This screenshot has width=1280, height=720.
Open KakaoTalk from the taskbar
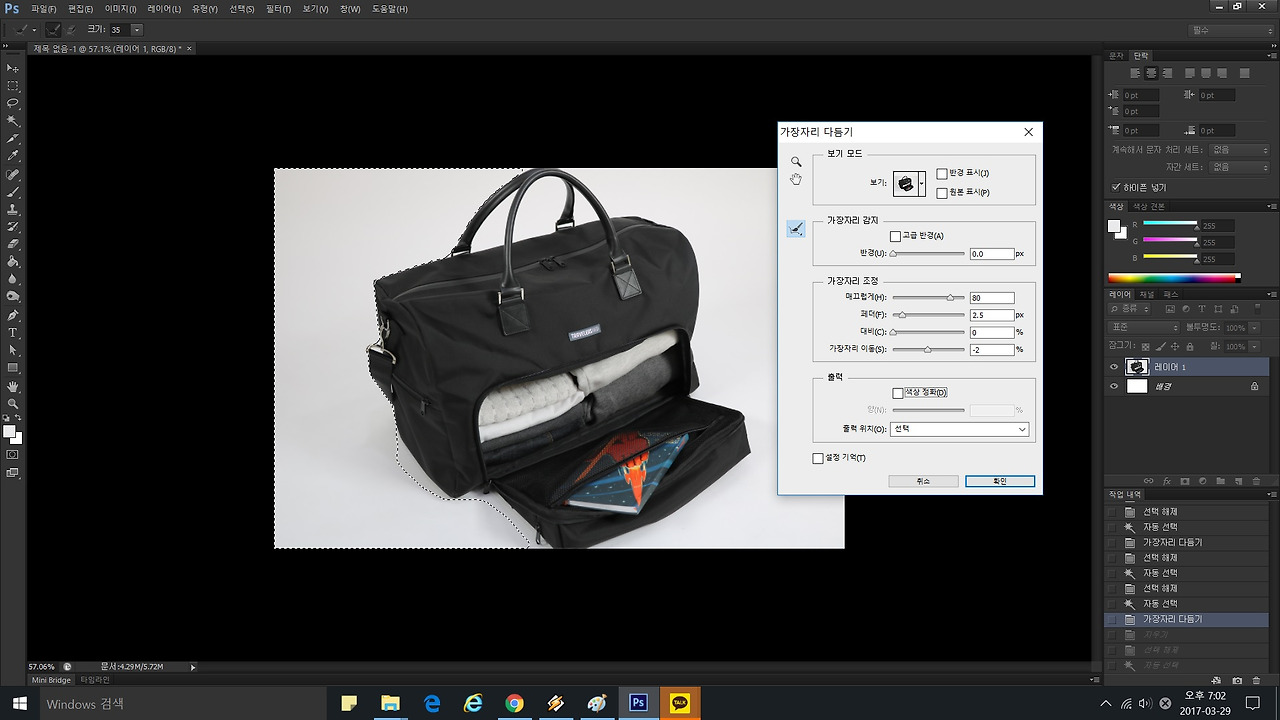(679, 704)
